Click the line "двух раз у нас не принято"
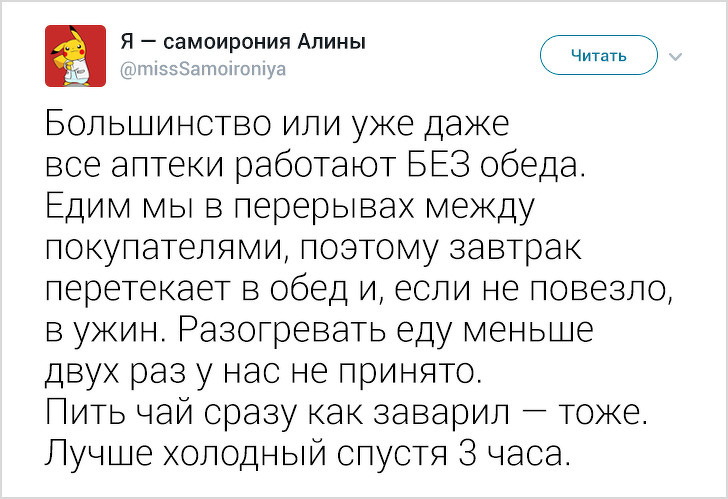This screenshot has width=728, height=499. 266,370
